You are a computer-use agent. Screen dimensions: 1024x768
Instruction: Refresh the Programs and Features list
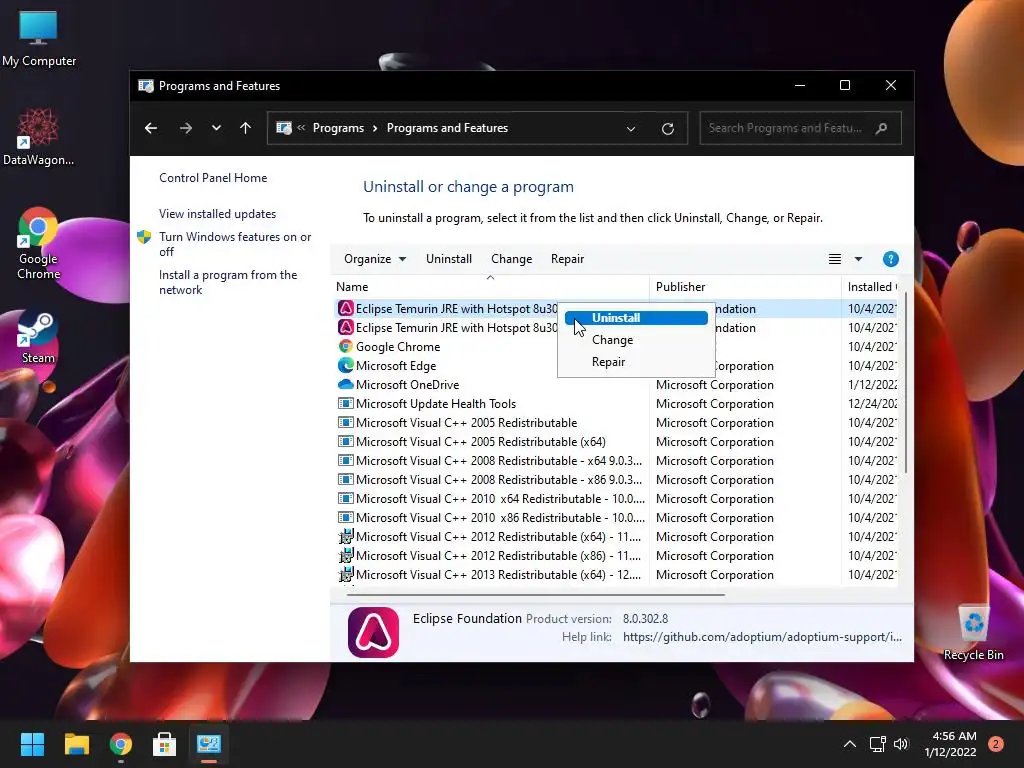point(667,129)
